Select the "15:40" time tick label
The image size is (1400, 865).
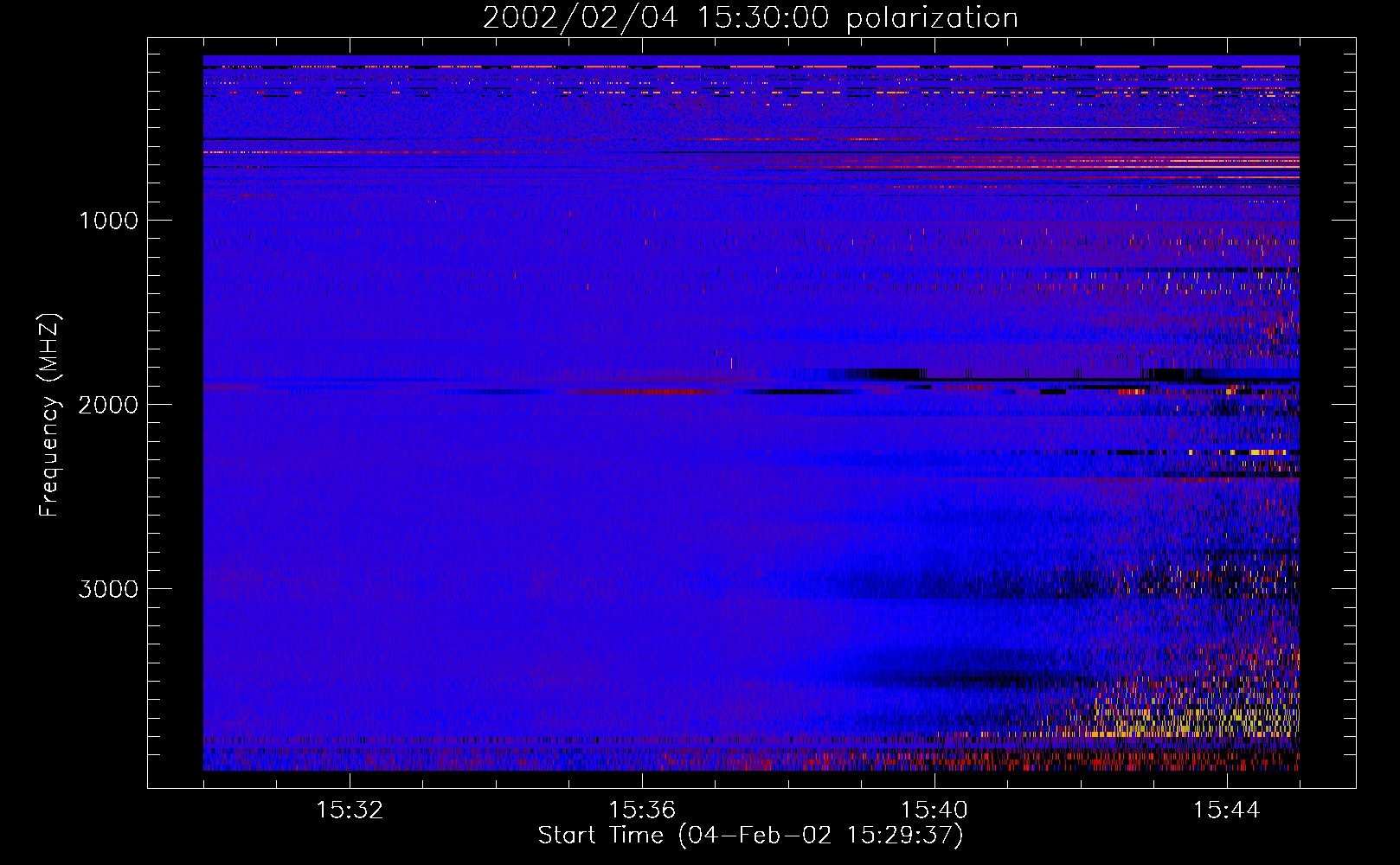tap(934, 811)
